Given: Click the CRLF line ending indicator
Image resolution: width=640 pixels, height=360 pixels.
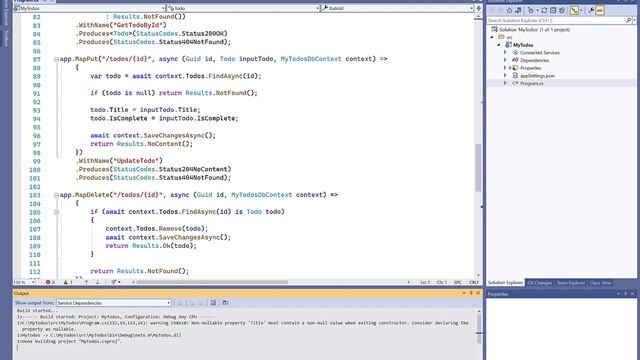Looking at the screenshot, I should coord(473,282).
